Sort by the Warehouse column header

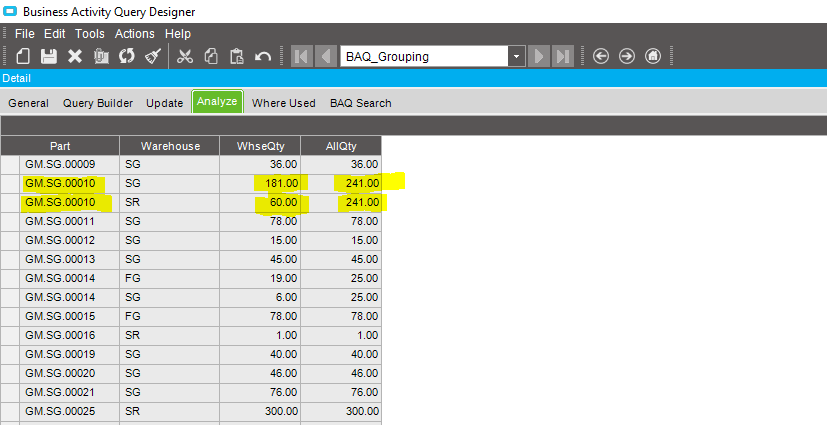[170, 146]
